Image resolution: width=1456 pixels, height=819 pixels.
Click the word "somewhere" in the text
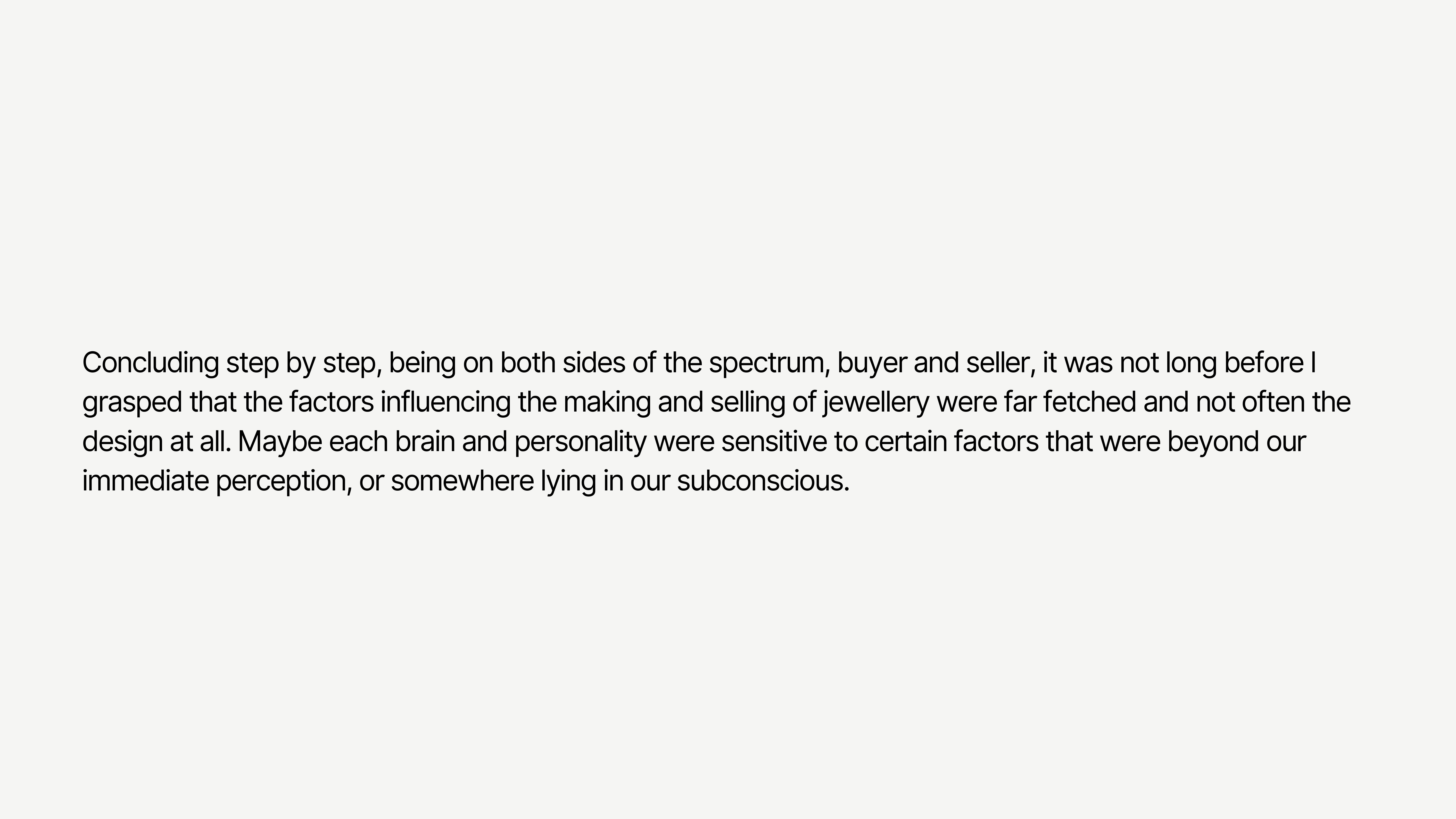pos(462,481)
